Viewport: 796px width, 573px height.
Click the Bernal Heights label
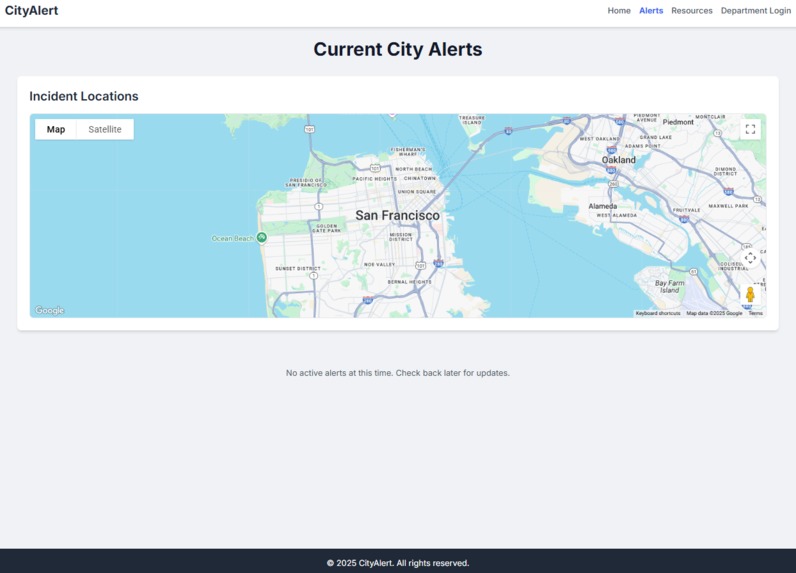pyautogui.click(x=409, y=282)
